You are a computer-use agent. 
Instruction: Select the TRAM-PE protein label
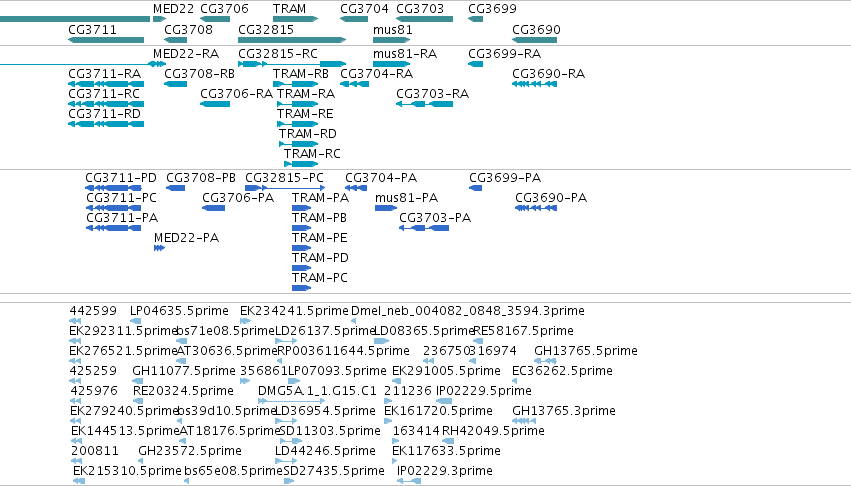[320, 238]
